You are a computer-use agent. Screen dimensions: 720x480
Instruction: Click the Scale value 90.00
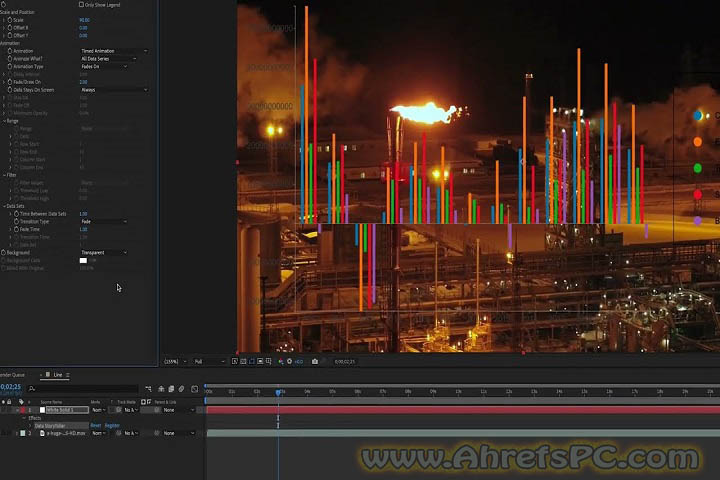tap(84, 20)
